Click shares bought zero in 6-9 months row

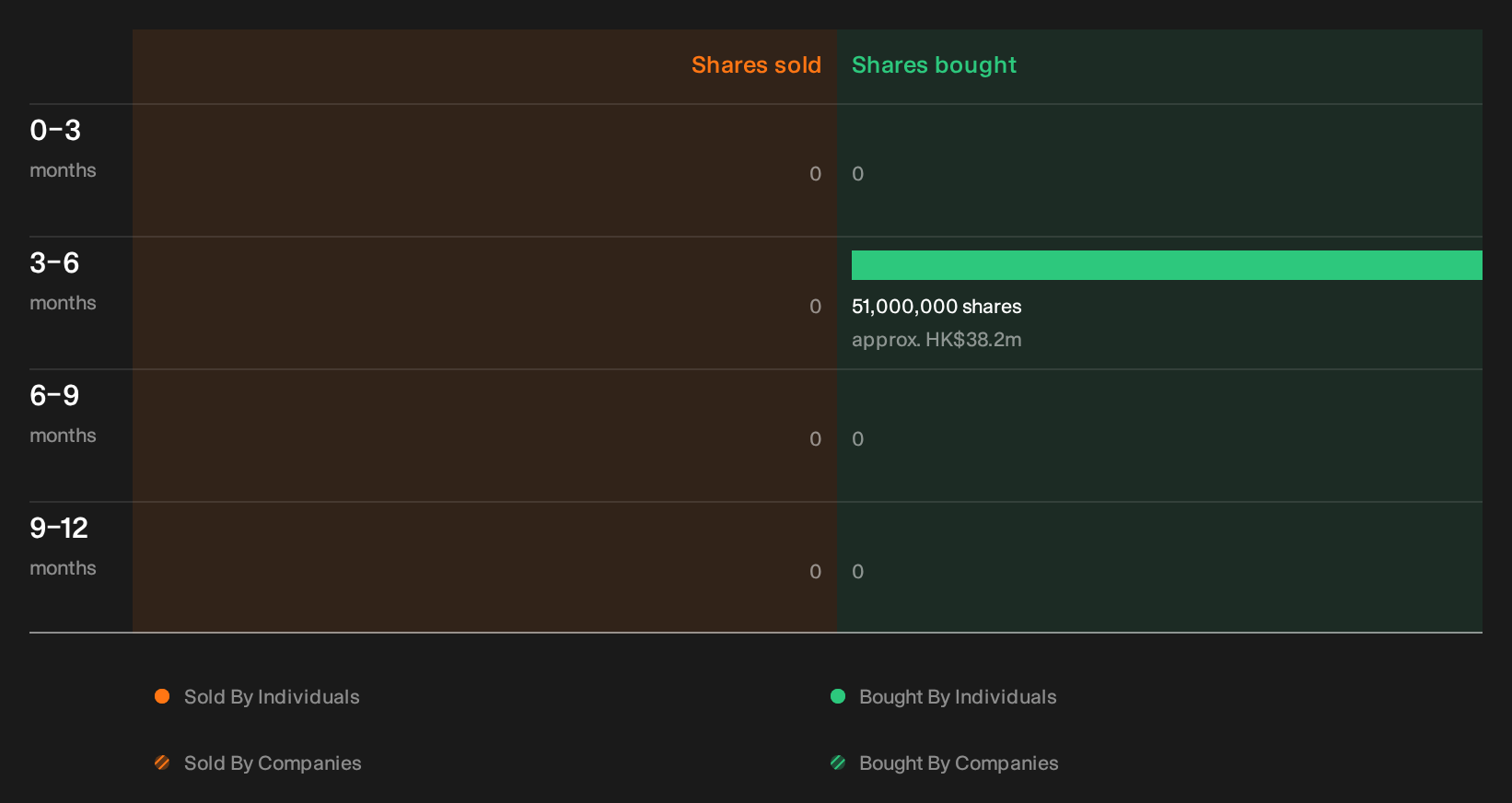[857, 439]
